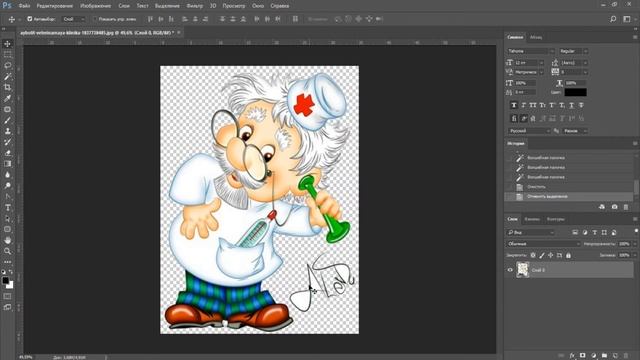The height and width of the screenshot is (360, 640).
Task: Select the last history state, highlighted row
Action: coord(570,197)
